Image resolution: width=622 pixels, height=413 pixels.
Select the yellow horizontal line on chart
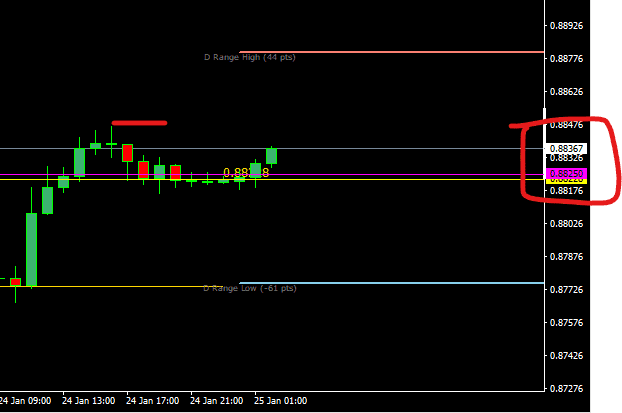(x=272, y=180)
